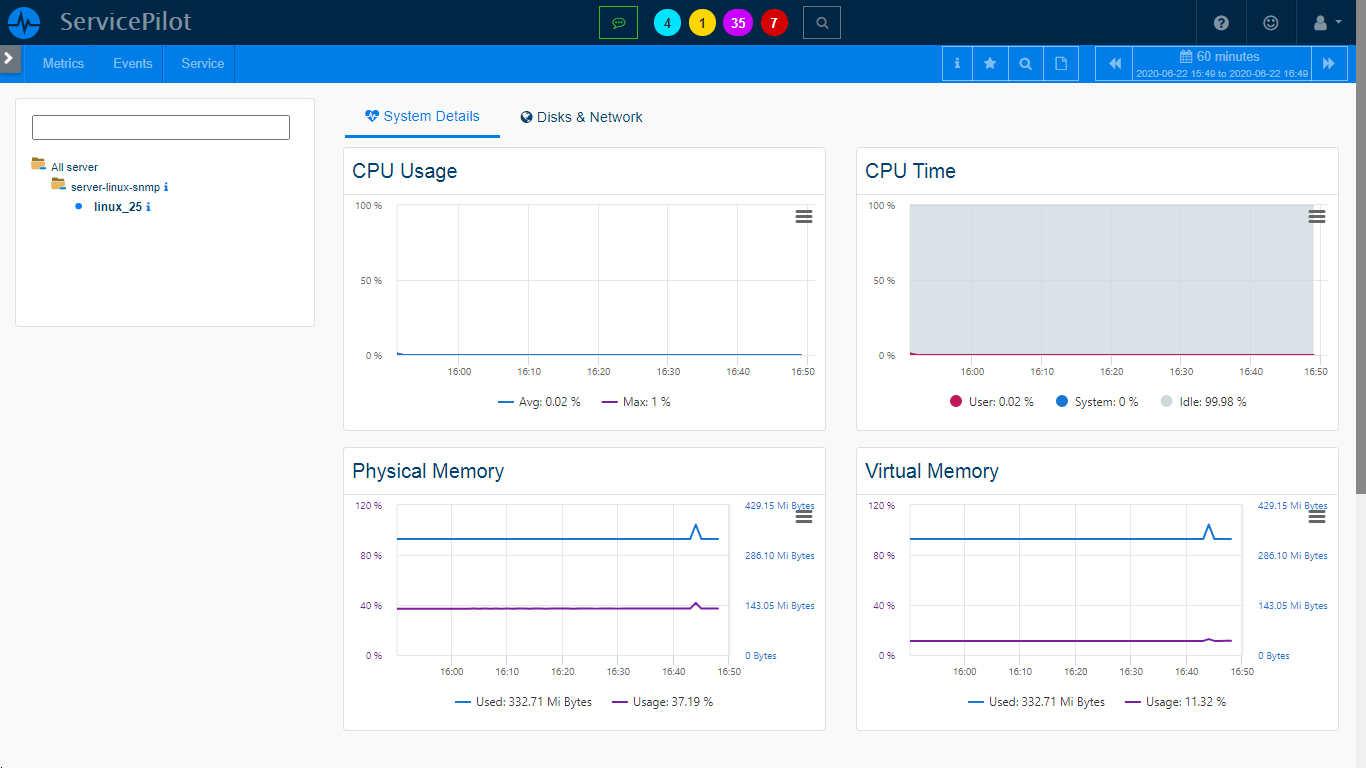This screenshot has height=768, width=1366.
Task: Open CPU Usage chart hamburger menu
Action: (x=803, y=217)
